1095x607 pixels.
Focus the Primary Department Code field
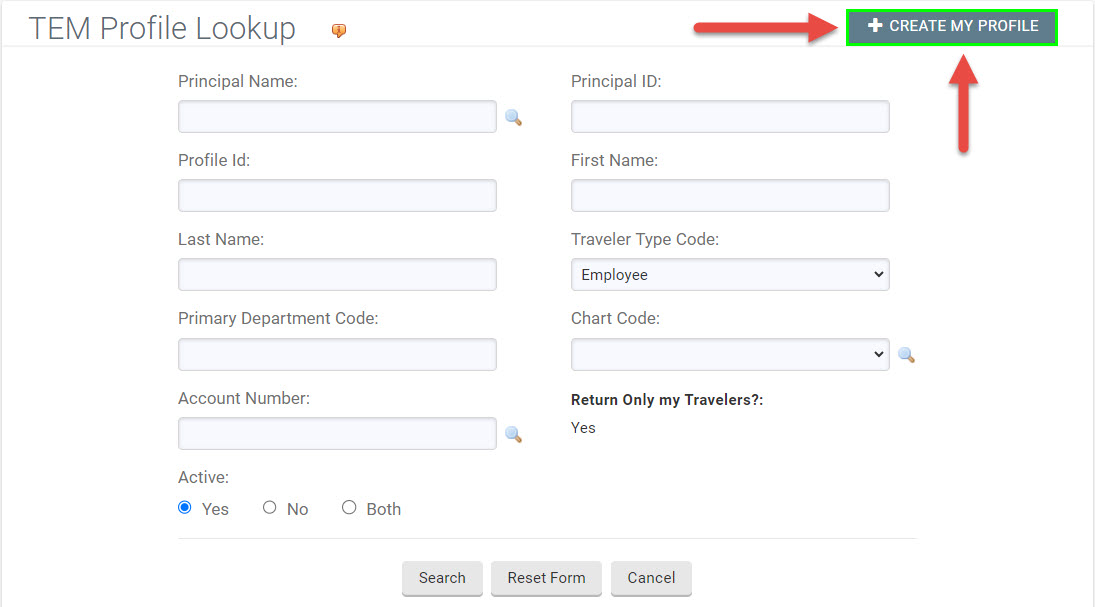[x=337, y=354]
